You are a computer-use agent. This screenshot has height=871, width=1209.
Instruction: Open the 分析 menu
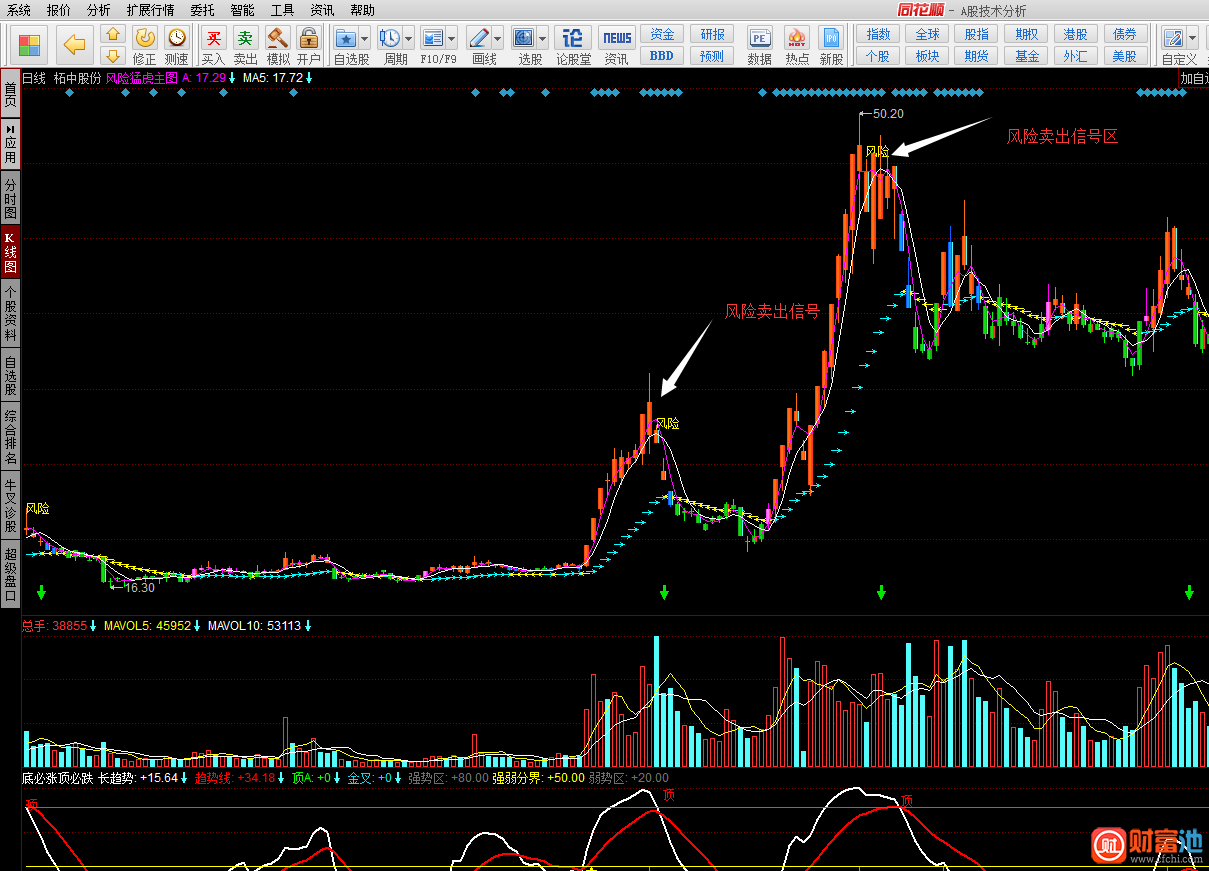coord(99,10)
